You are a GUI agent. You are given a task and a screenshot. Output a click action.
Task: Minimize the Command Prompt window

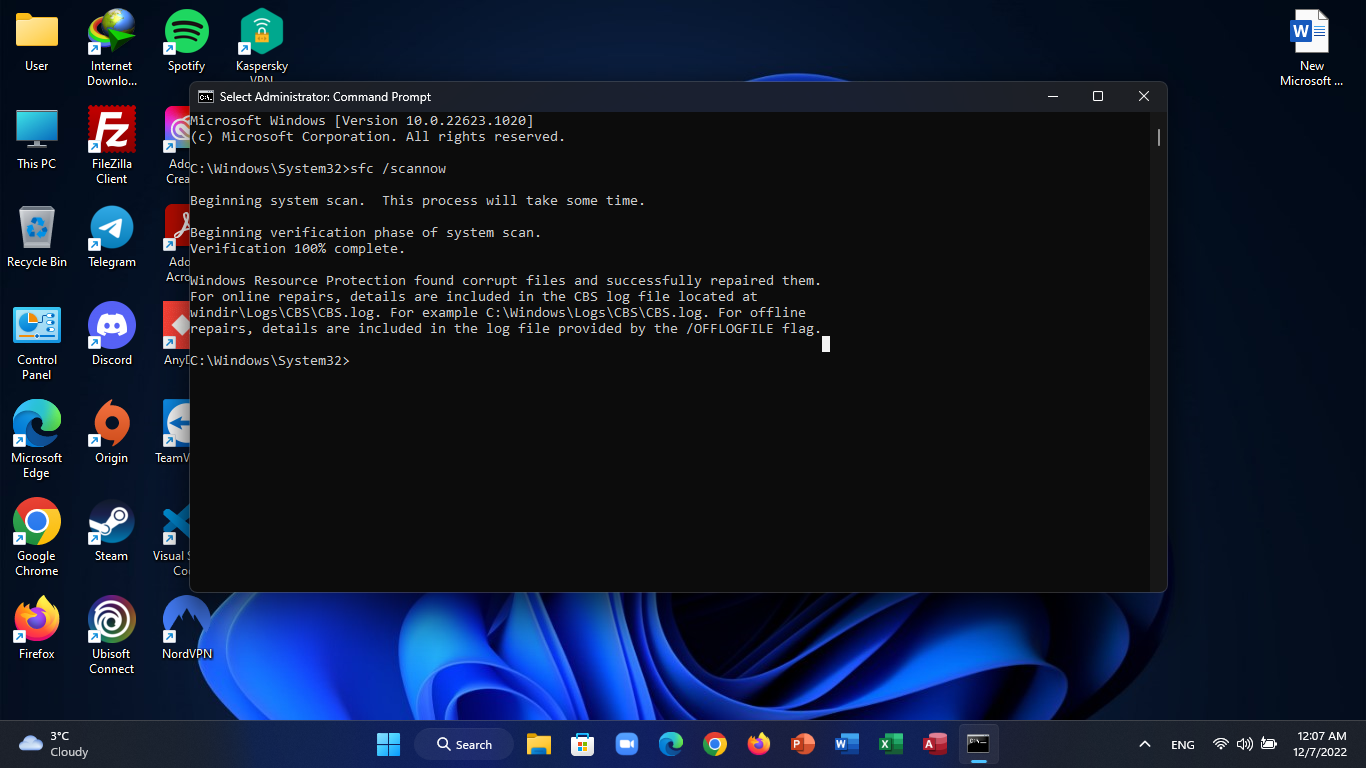point(1052,97)
